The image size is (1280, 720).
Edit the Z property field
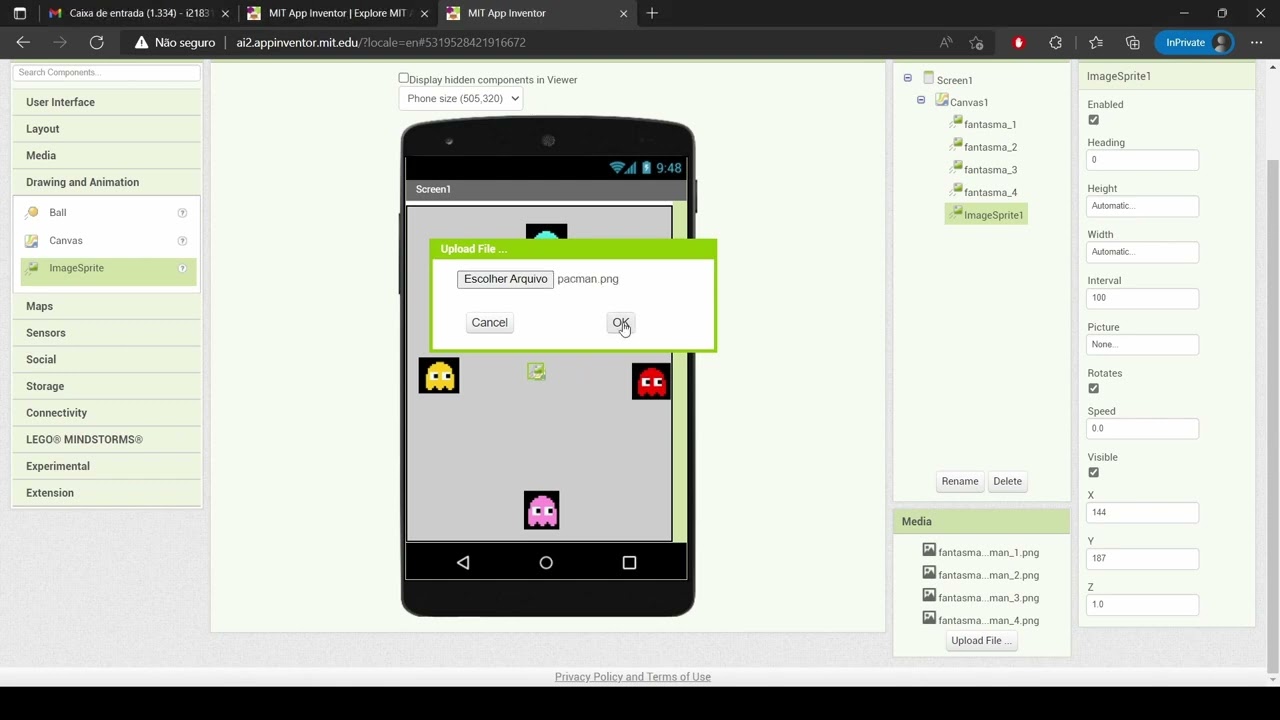(x=1143, y=604)
